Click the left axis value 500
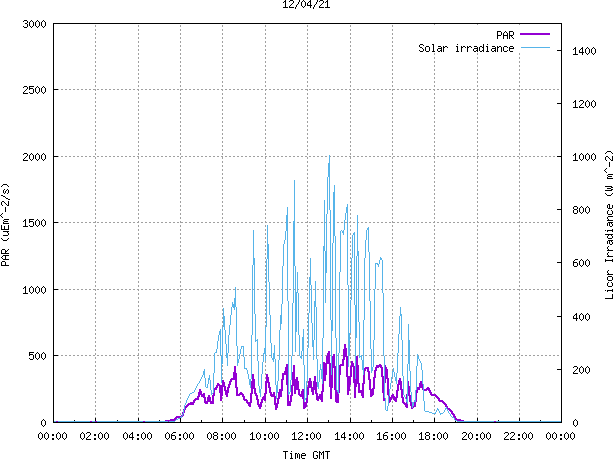Screen dimensions: 613x459 pos(38,356)
